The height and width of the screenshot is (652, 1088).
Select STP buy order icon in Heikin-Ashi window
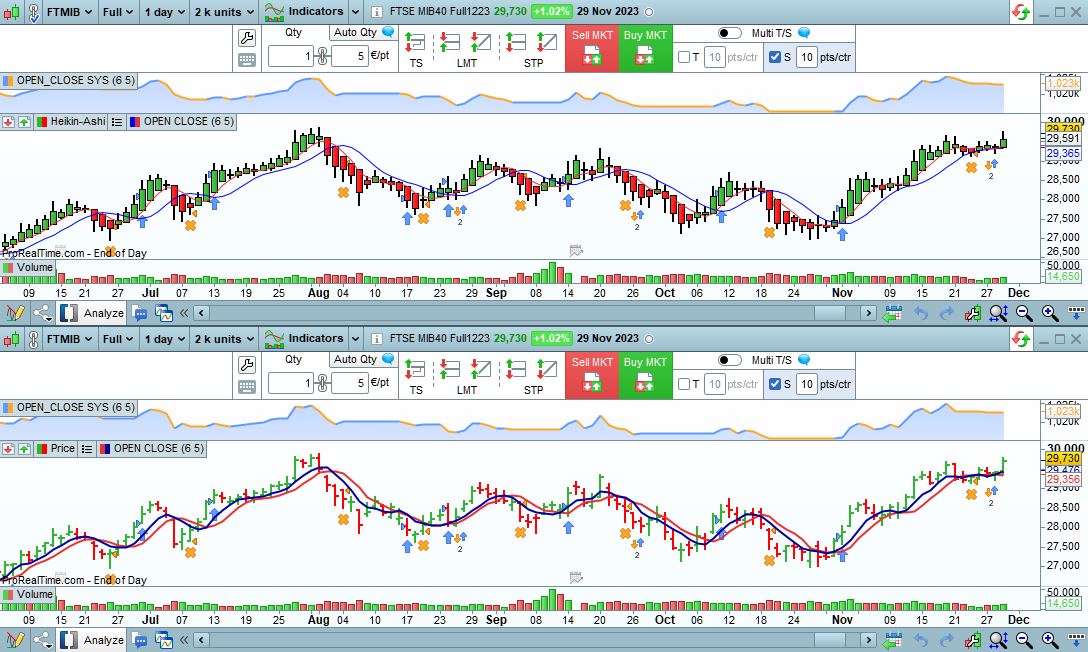tap(547, 43)
